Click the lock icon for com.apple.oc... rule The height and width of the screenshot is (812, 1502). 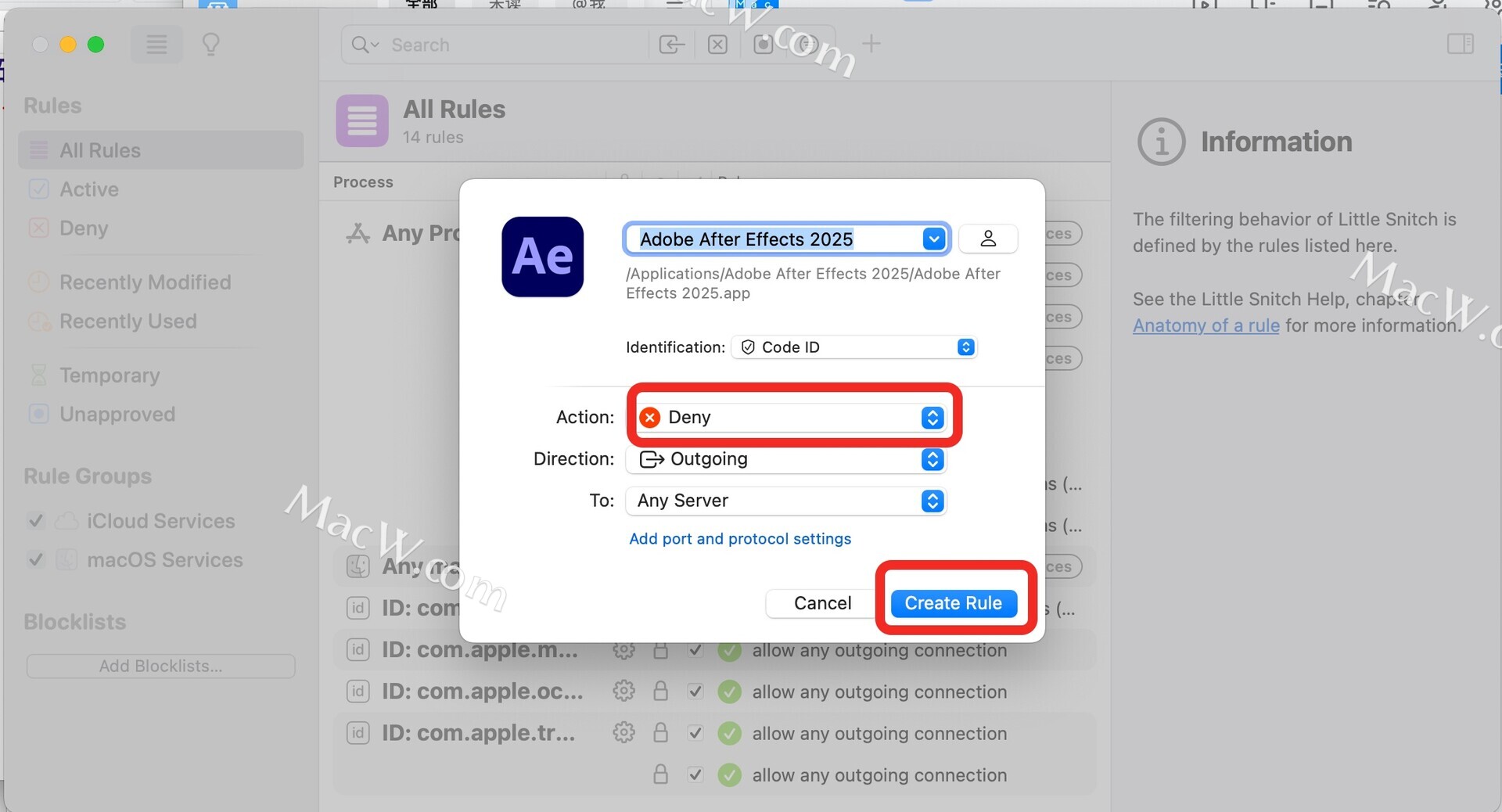(661, 691)
